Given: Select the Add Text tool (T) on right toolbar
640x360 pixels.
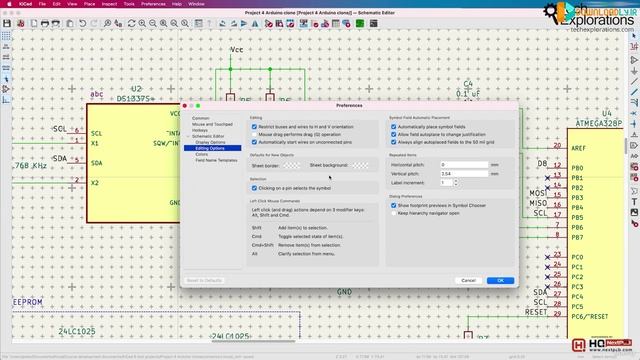Looking at the screenshot, I should point(634,202).
